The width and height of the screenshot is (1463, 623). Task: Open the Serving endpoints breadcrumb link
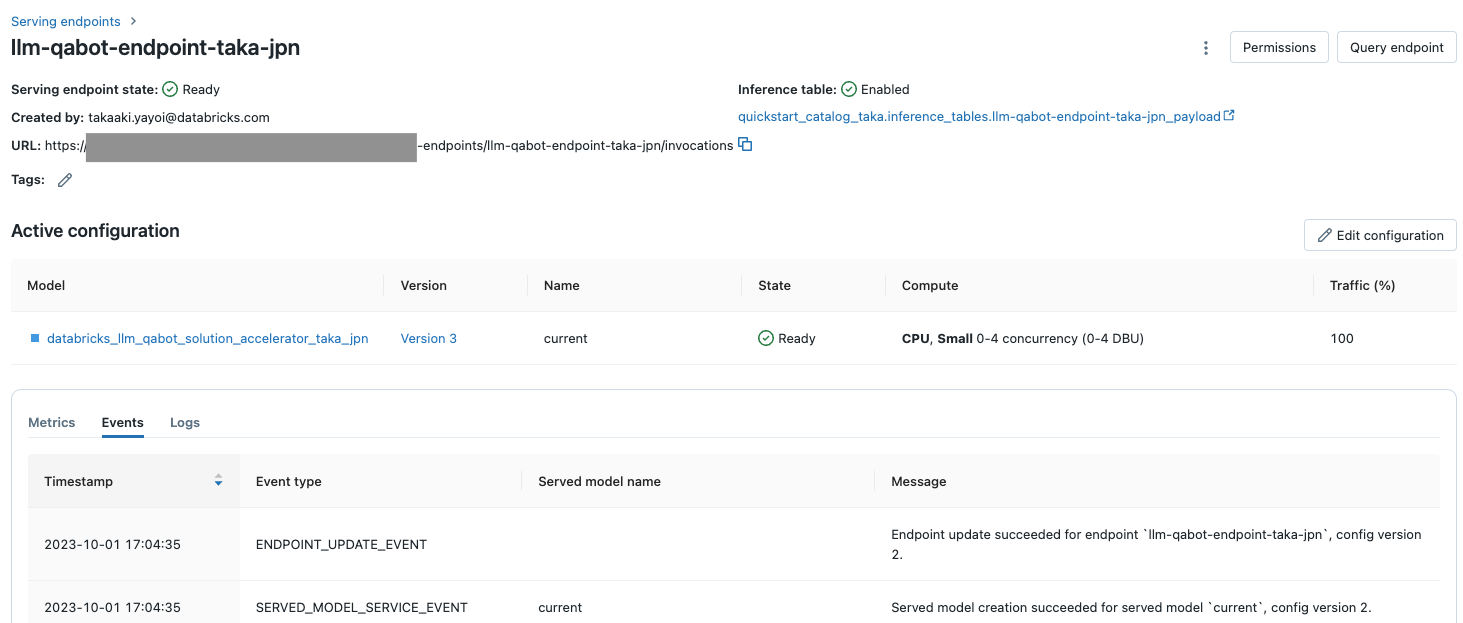click(66, 21)
